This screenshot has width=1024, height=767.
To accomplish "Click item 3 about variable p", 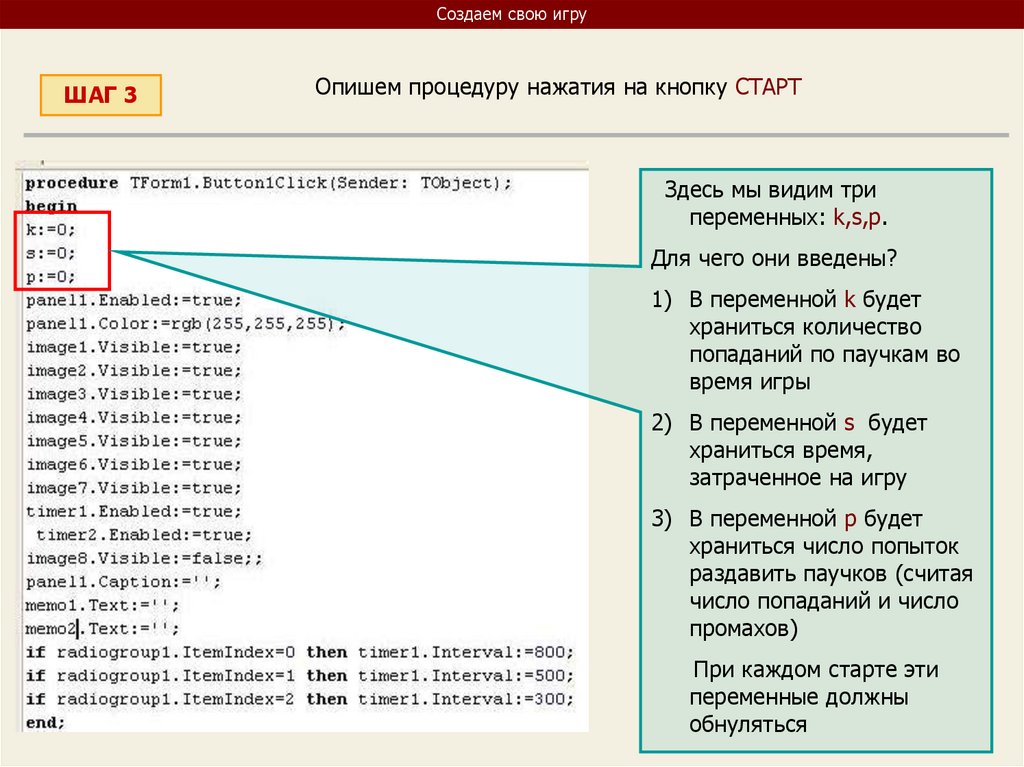I will (x=812, y=574).
